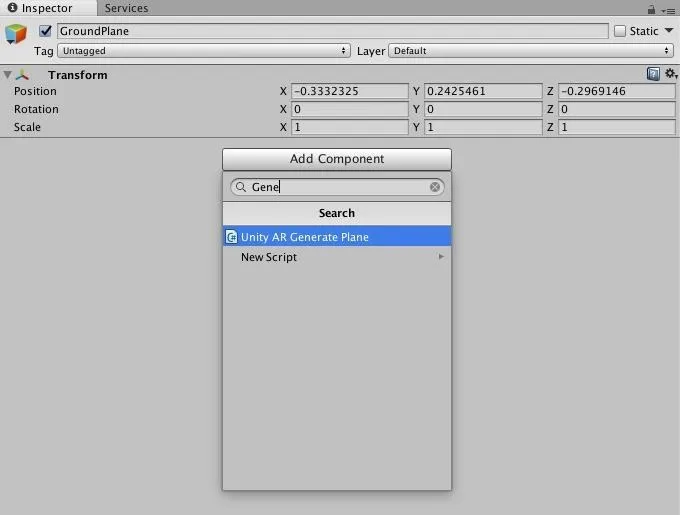Select the Inspector tab
This screenshot has width=680, height=515.
tap(47, 8)
